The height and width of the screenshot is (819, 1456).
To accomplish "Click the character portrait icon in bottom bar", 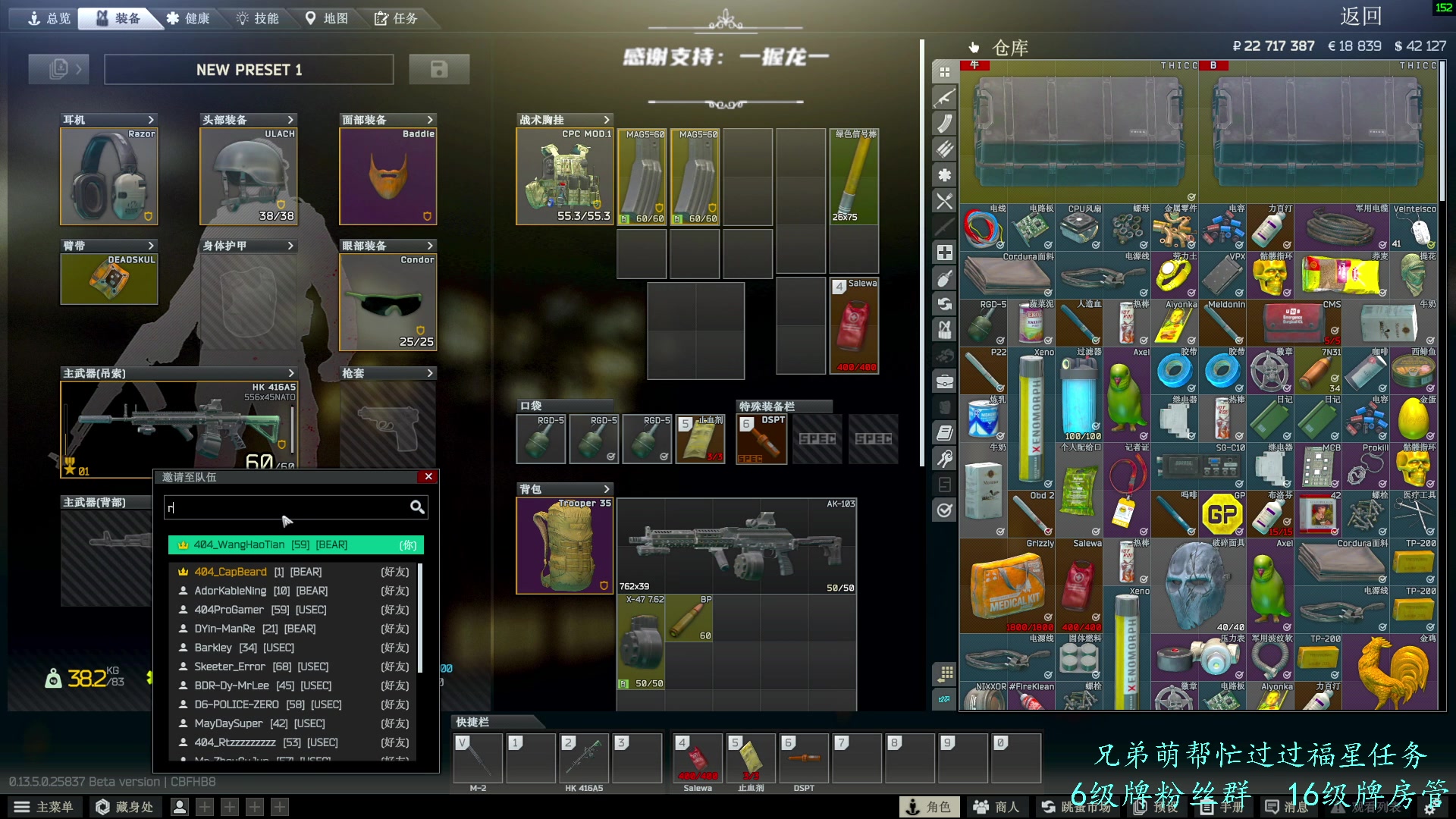I will tap(179, 807).
